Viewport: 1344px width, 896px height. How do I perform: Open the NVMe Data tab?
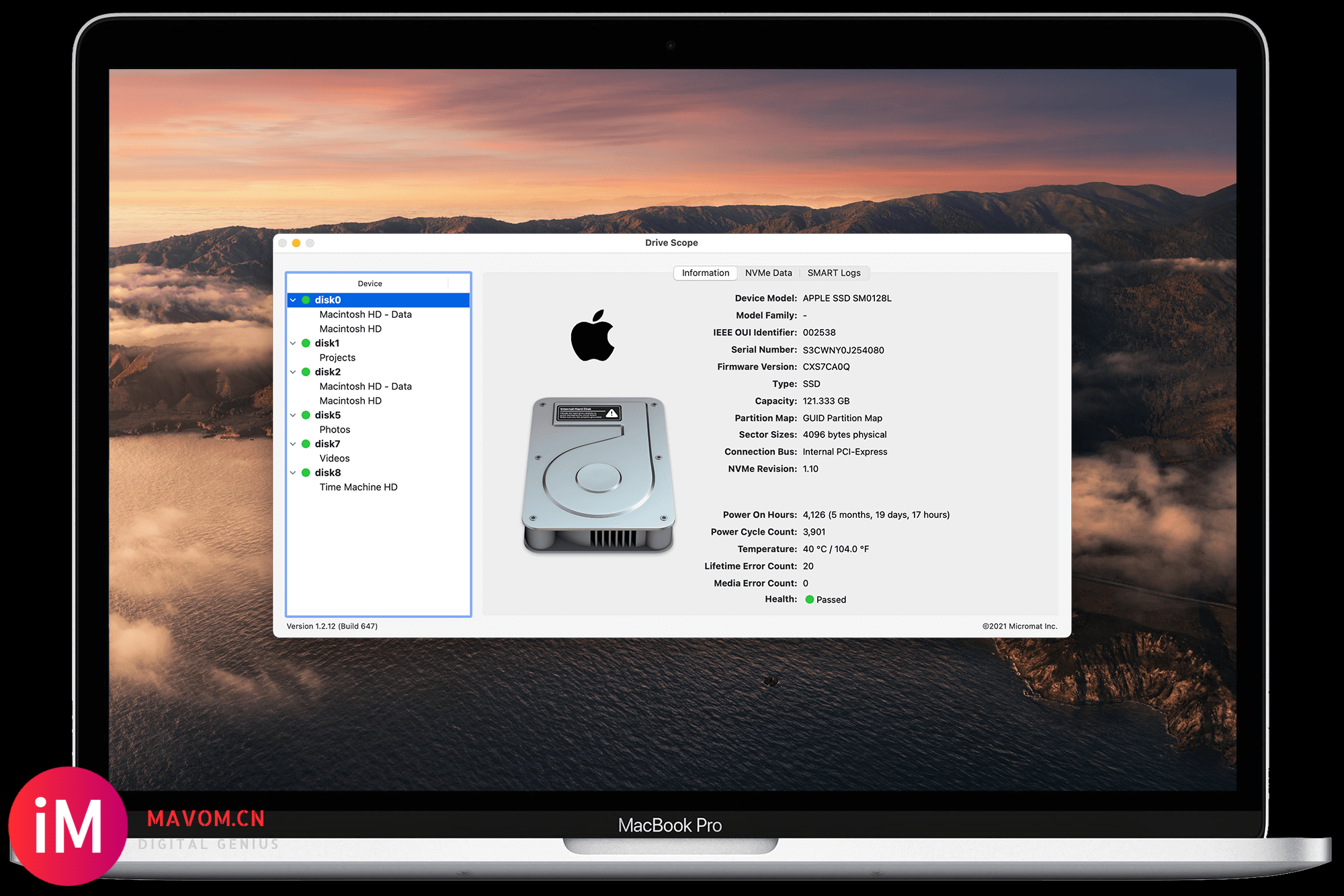(768, 273)
